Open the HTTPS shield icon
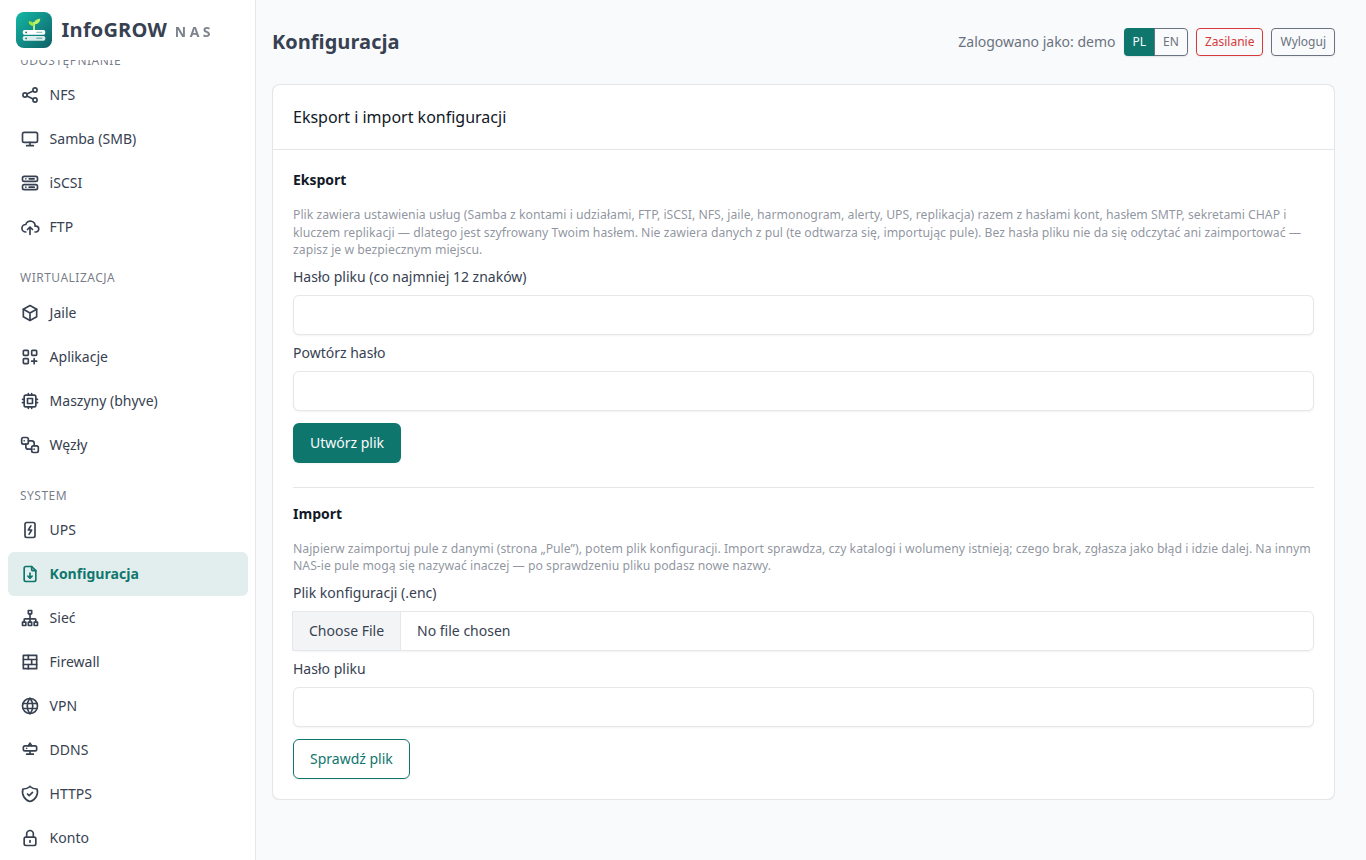Image resolution: width=1366 pixels, height=860 pixels. (30, 794)
